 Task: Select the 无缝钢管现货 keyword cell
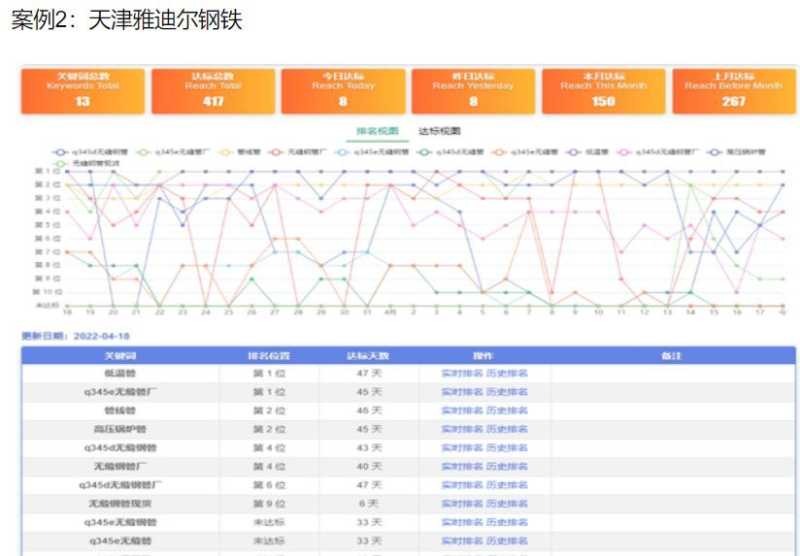click(x=120, y=503)
